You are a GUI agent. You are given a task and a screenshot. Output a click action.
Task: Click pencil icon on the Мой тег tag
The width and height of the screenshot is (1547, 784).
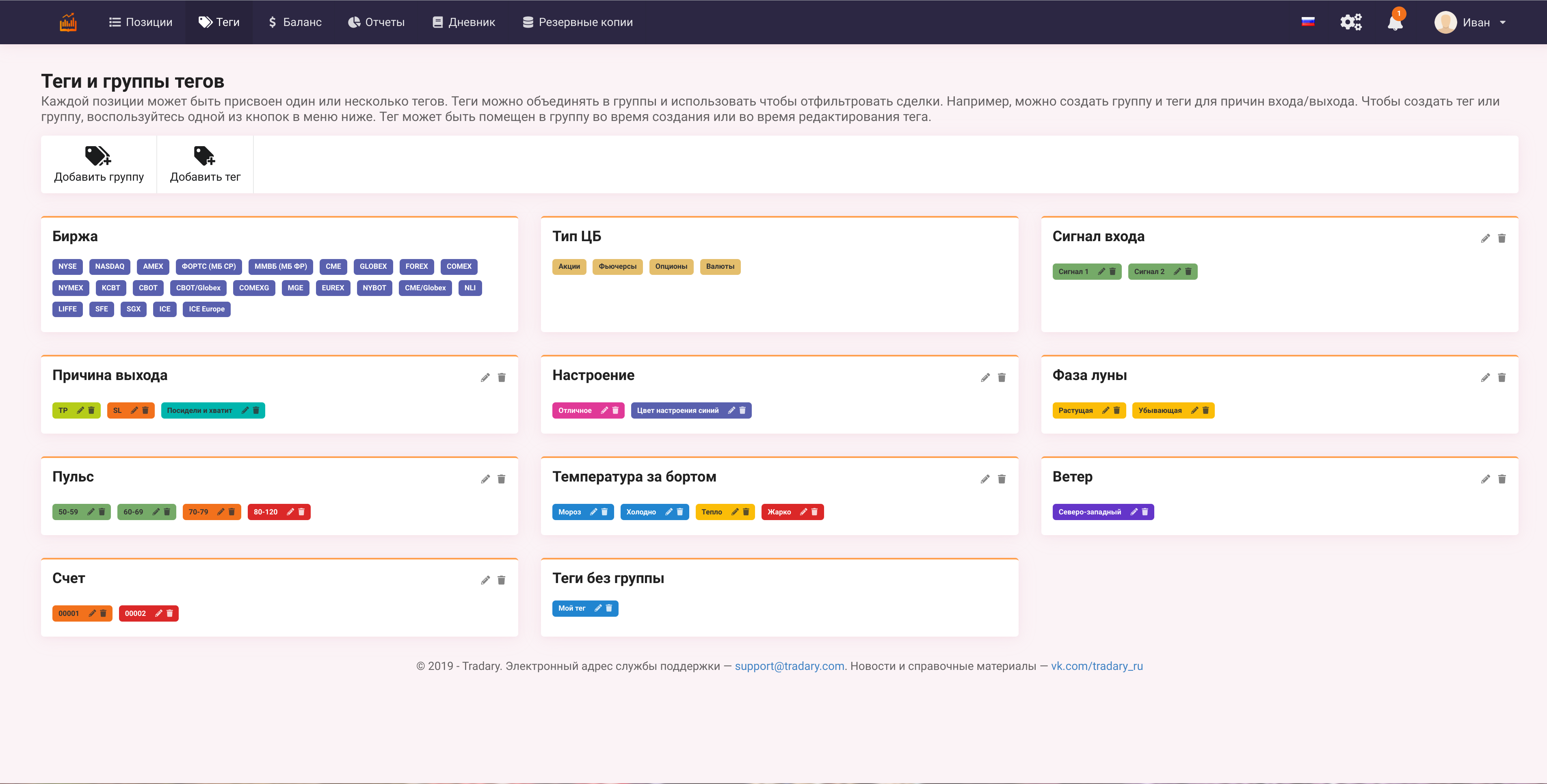tap(598, 608)
